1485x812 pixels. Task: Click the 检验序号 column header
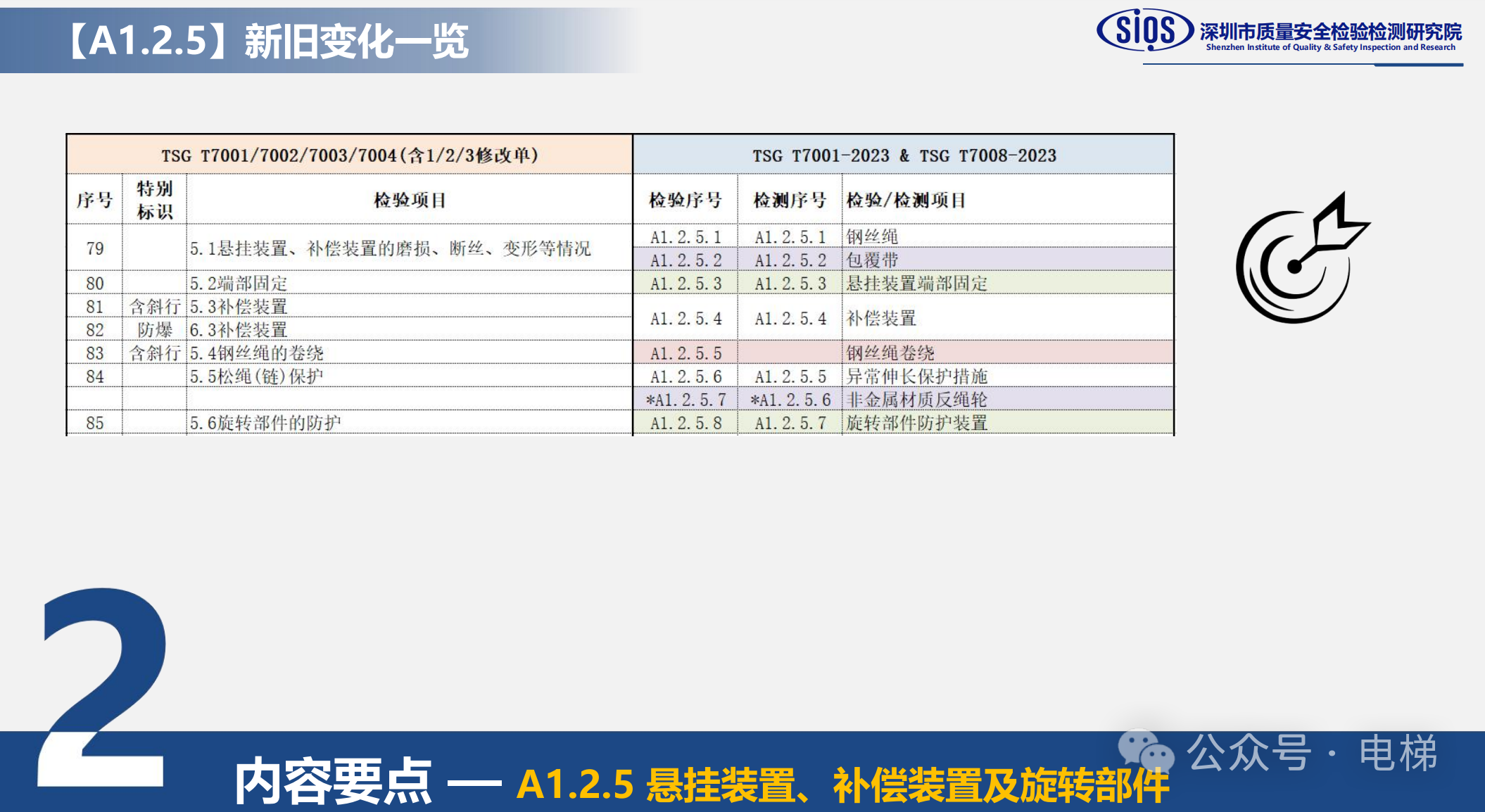click(685, 200)
